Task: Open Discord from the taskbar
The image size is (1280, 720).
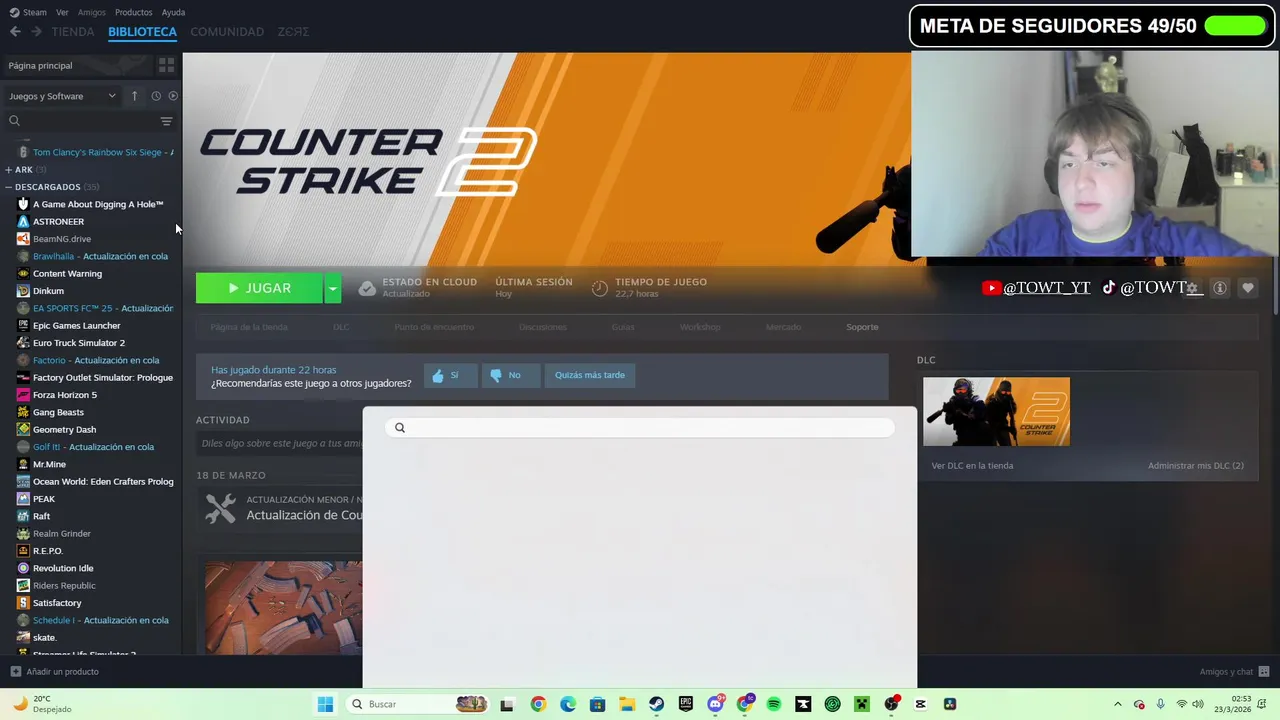Action: coord(715,704)
